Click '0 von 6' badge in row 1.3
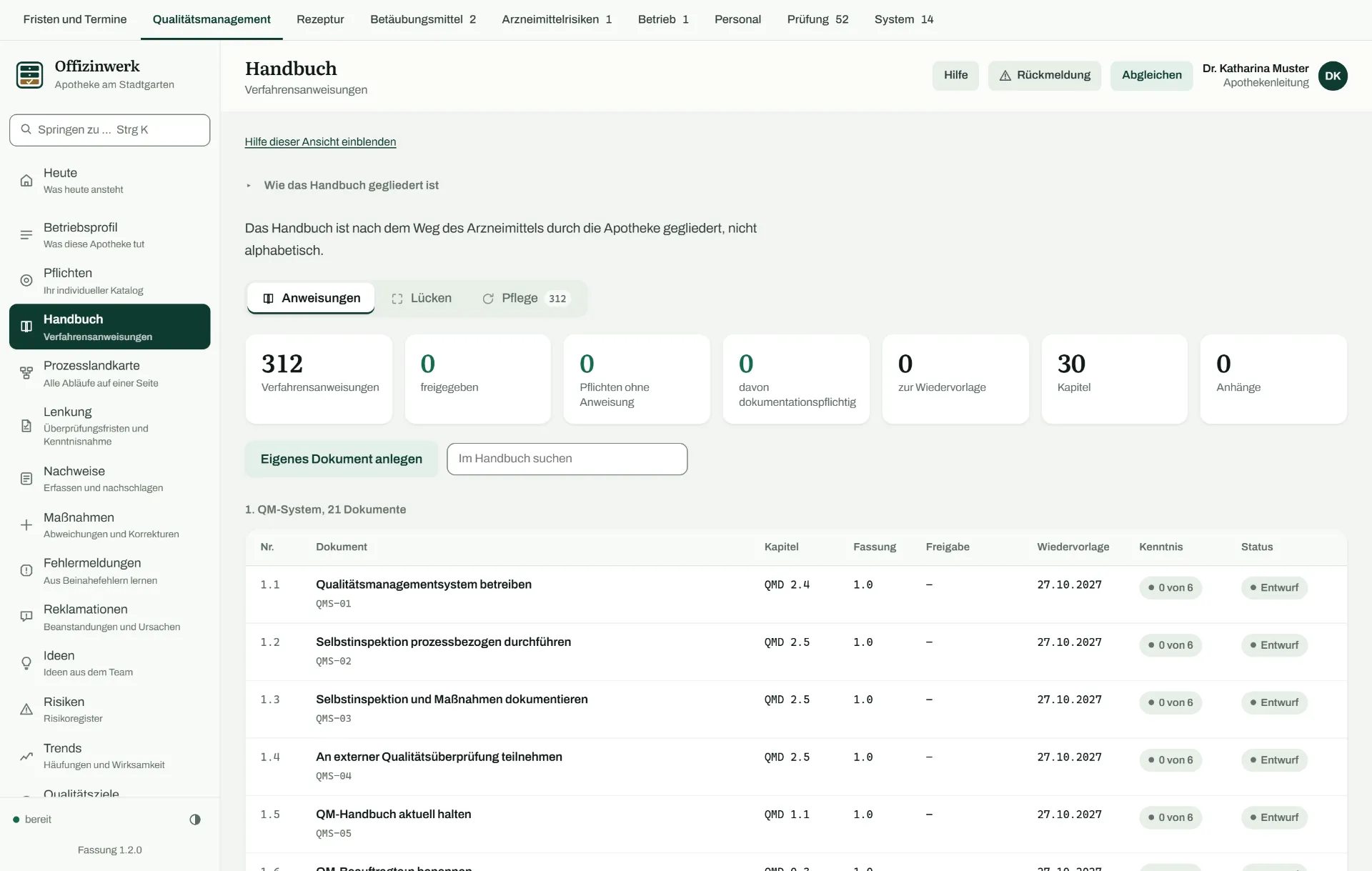1372x871 pixels. coord(1170,702)
